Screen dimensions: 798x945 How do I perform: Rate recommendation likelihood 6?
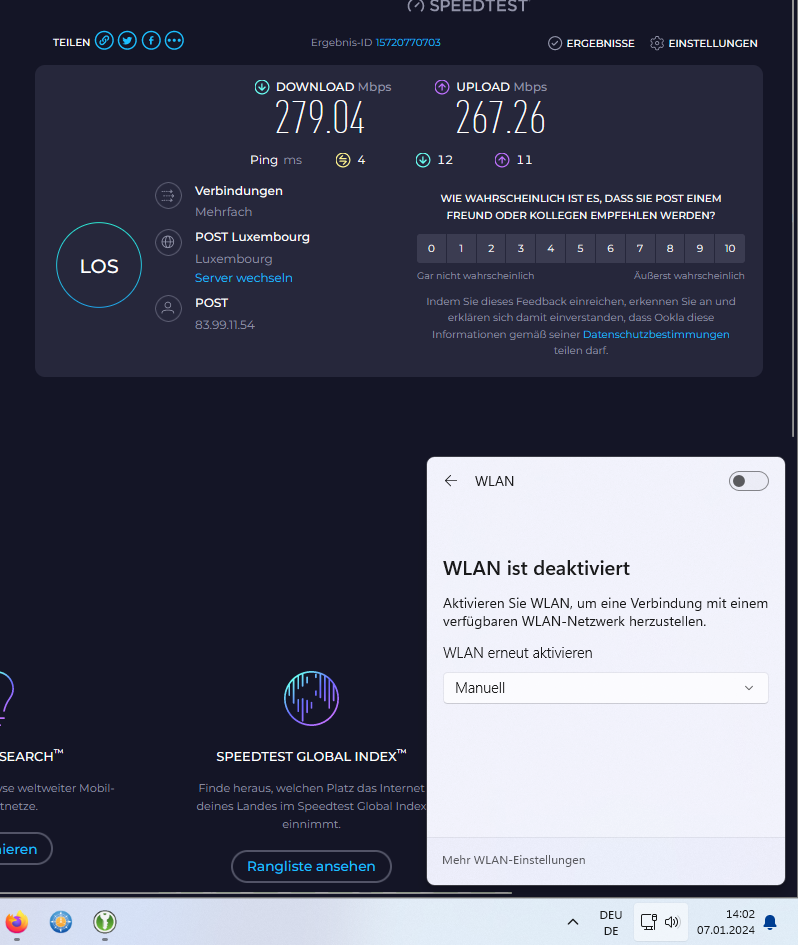coord(611,248)
